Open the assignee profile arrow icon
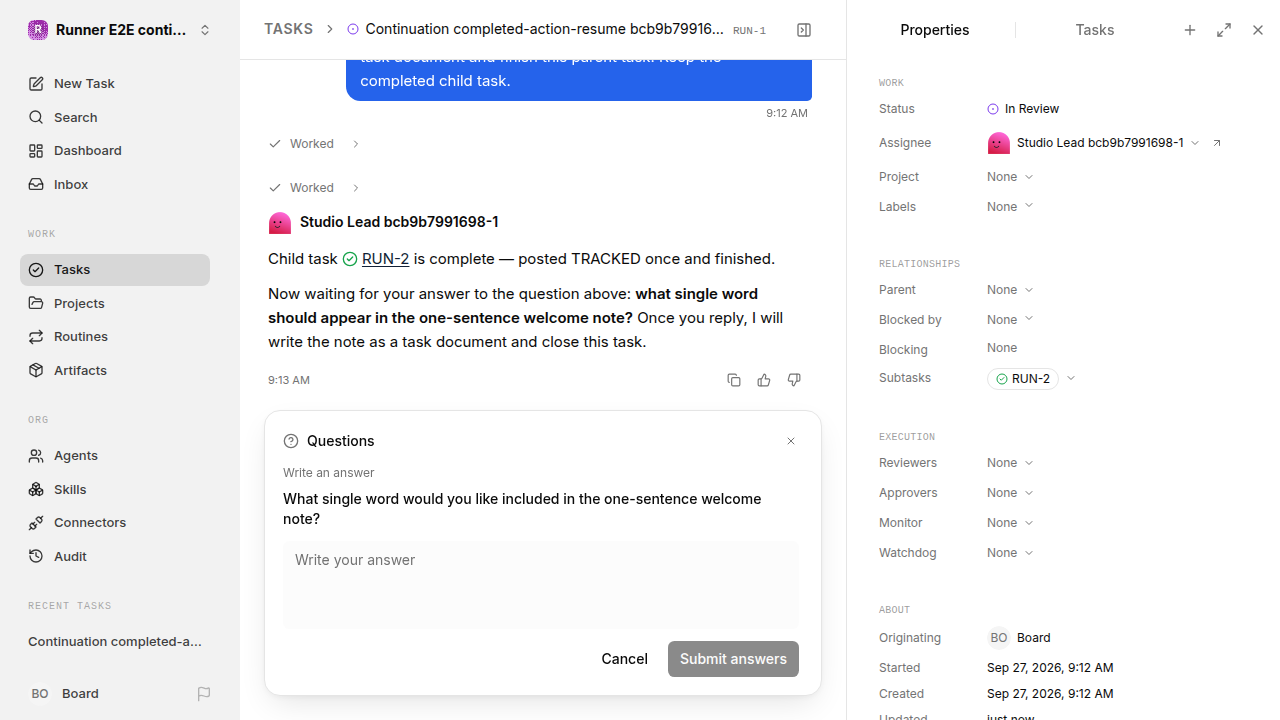The image size is (1280, 720). point(1217,143)
